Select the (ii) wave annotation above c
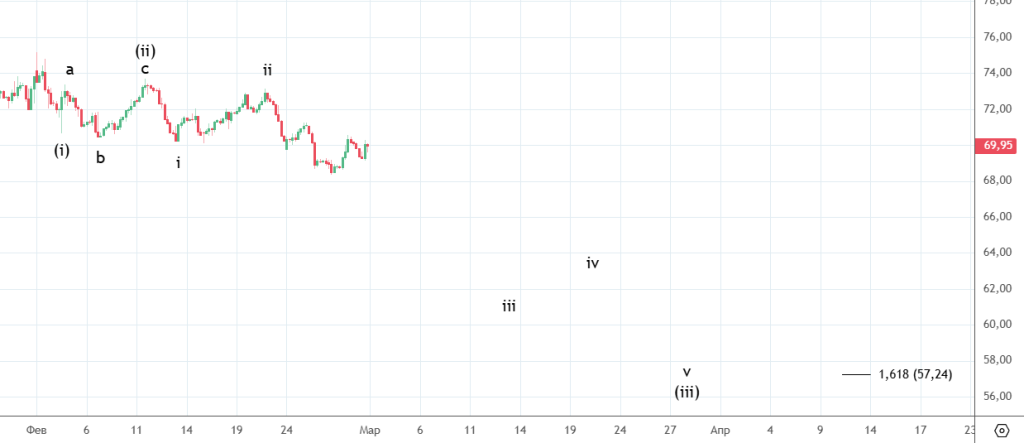 (145, 50)
